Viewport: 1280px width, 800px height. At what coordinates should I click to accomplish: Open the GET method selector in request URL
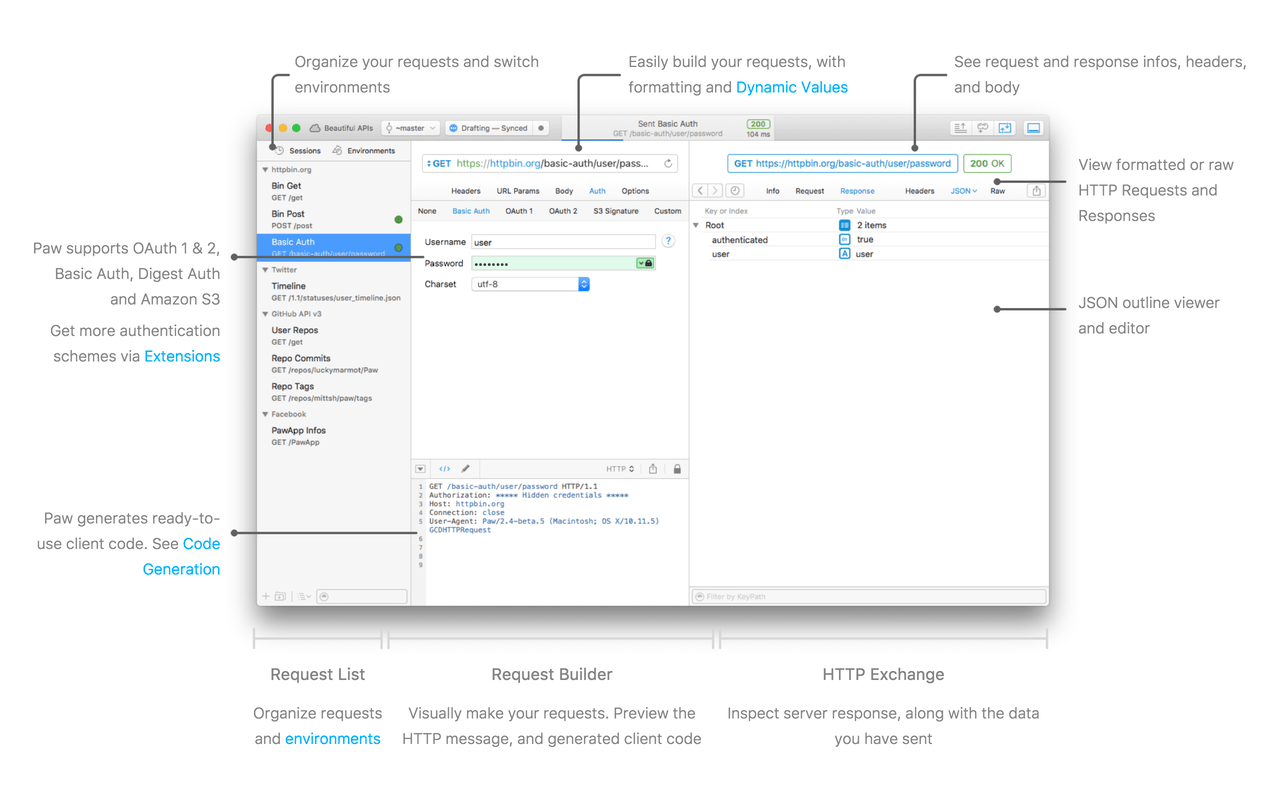tap(439, 163)
